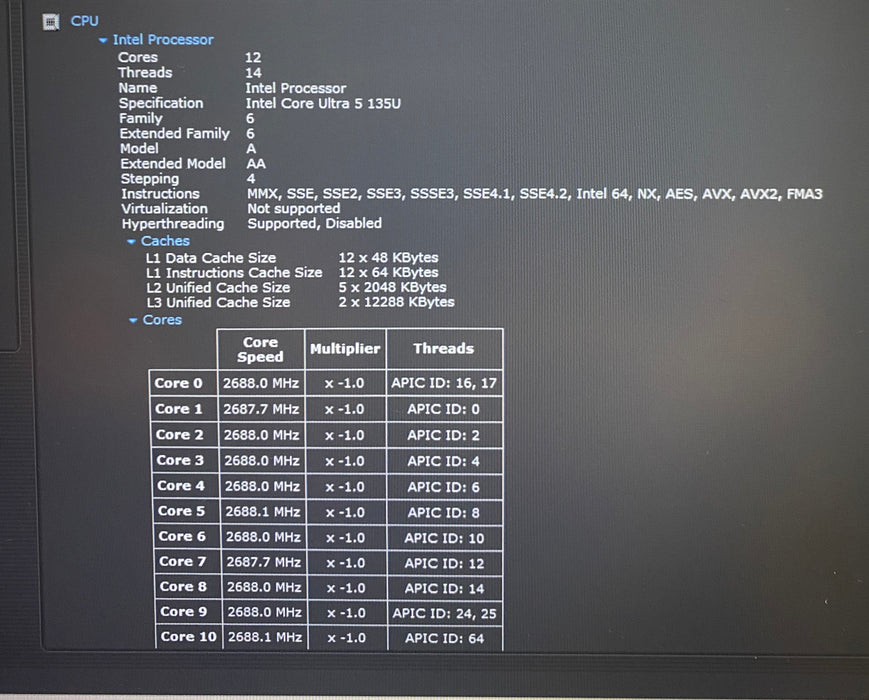This screenshot has height=700, width=869.
Task: Collapse the Cores section arrow
Action: click(133, 320)
